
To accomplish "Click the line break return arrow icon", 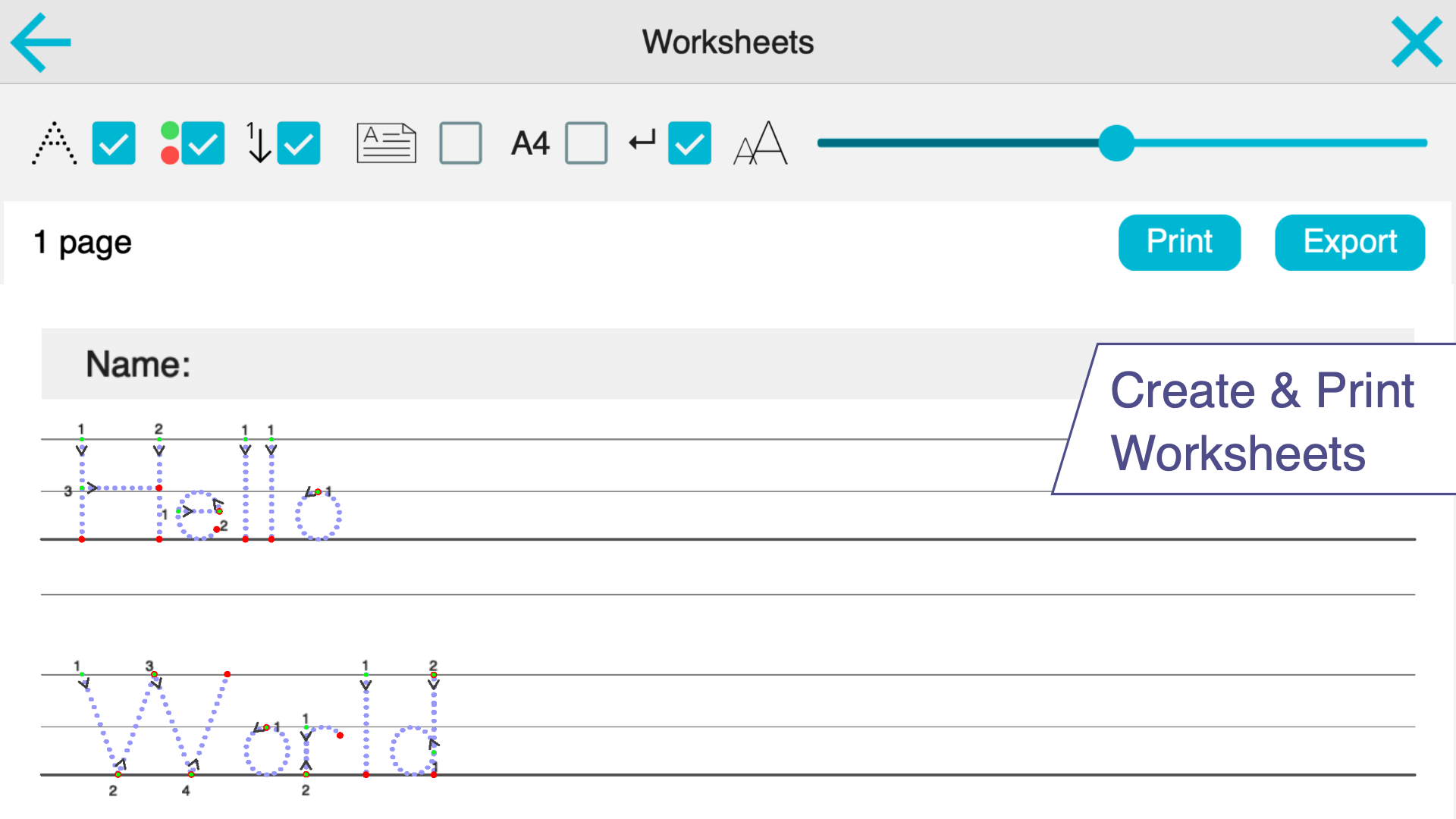I will pos(642,142).
